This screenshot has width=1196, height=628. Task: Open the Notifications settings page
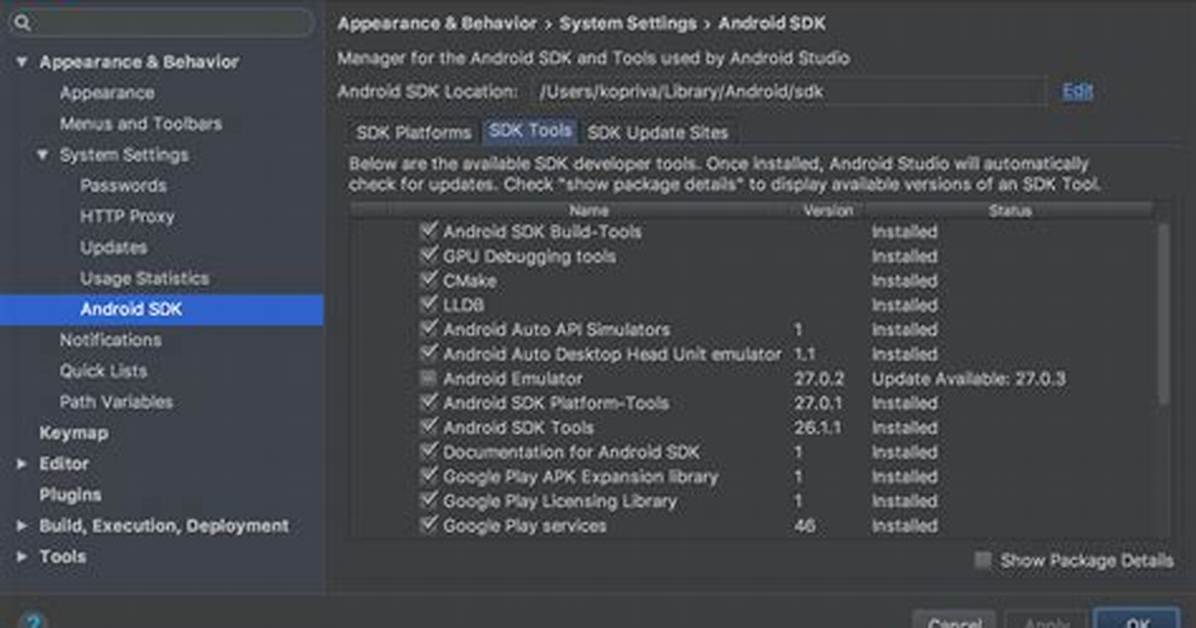click(111, 340)
